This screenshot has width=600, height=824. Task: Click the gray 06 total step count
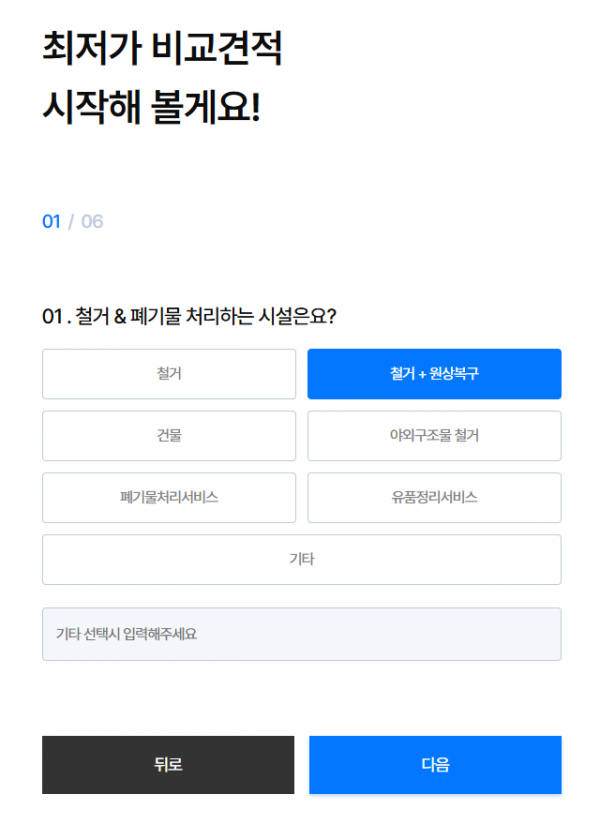pyautogui.click(x=92, y=221)
